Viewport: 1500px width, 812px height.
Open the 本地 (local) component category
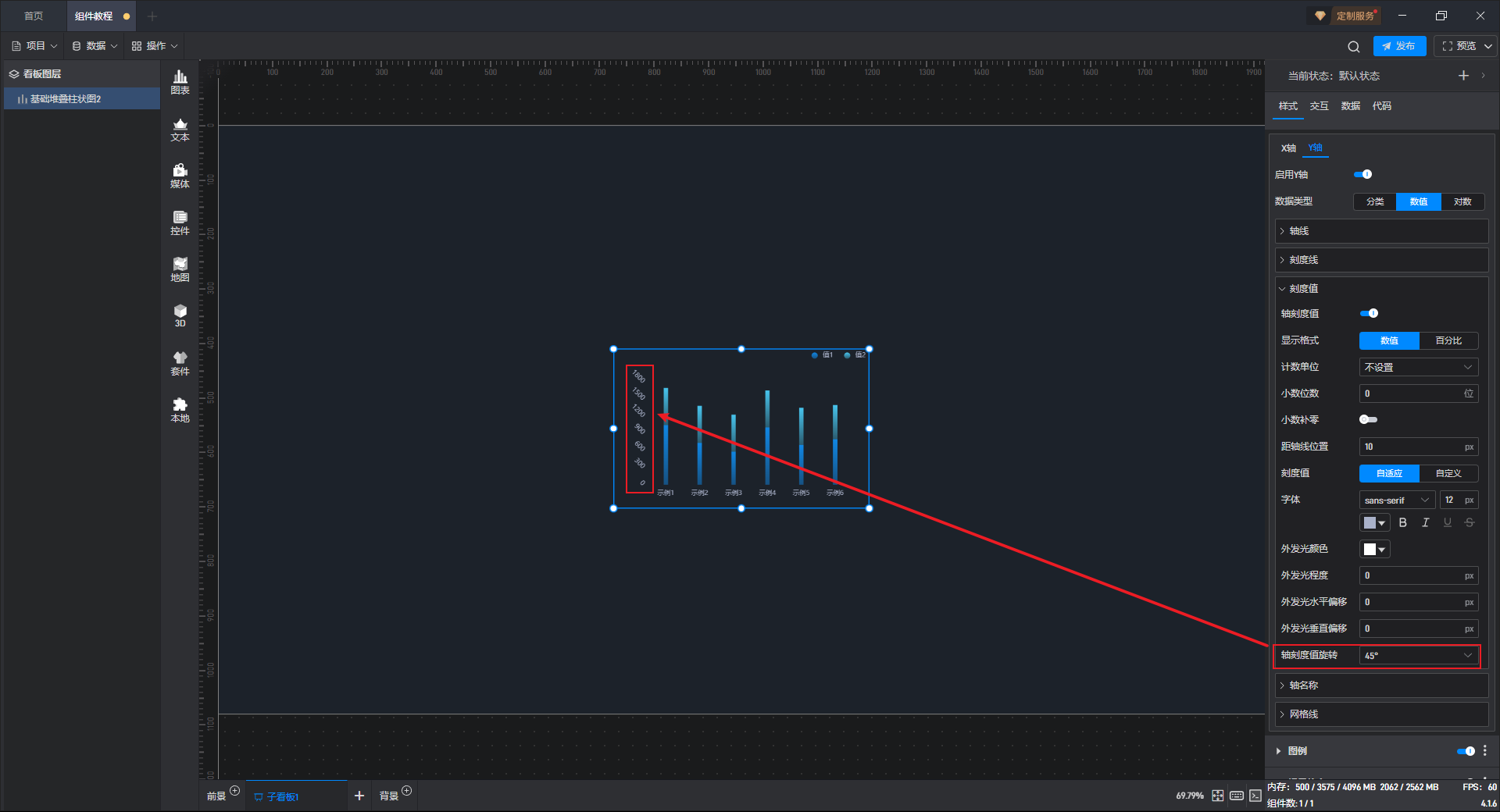180,410
